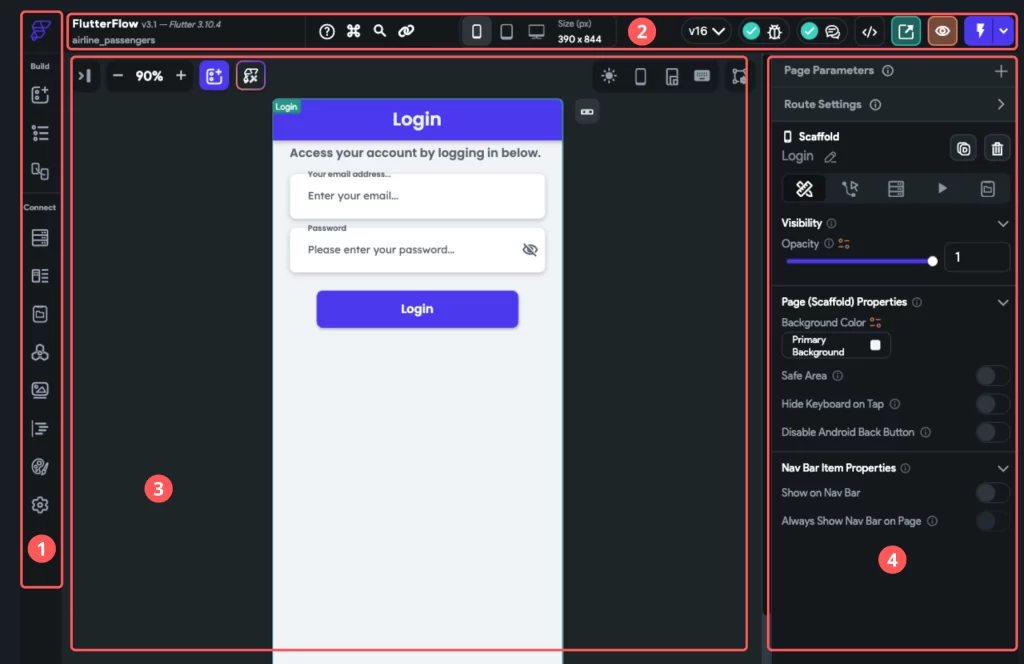The height and width of the screenshot is (664, 1024).
Task: Click the Login button on canvas
Action: [x=417, y=309]
